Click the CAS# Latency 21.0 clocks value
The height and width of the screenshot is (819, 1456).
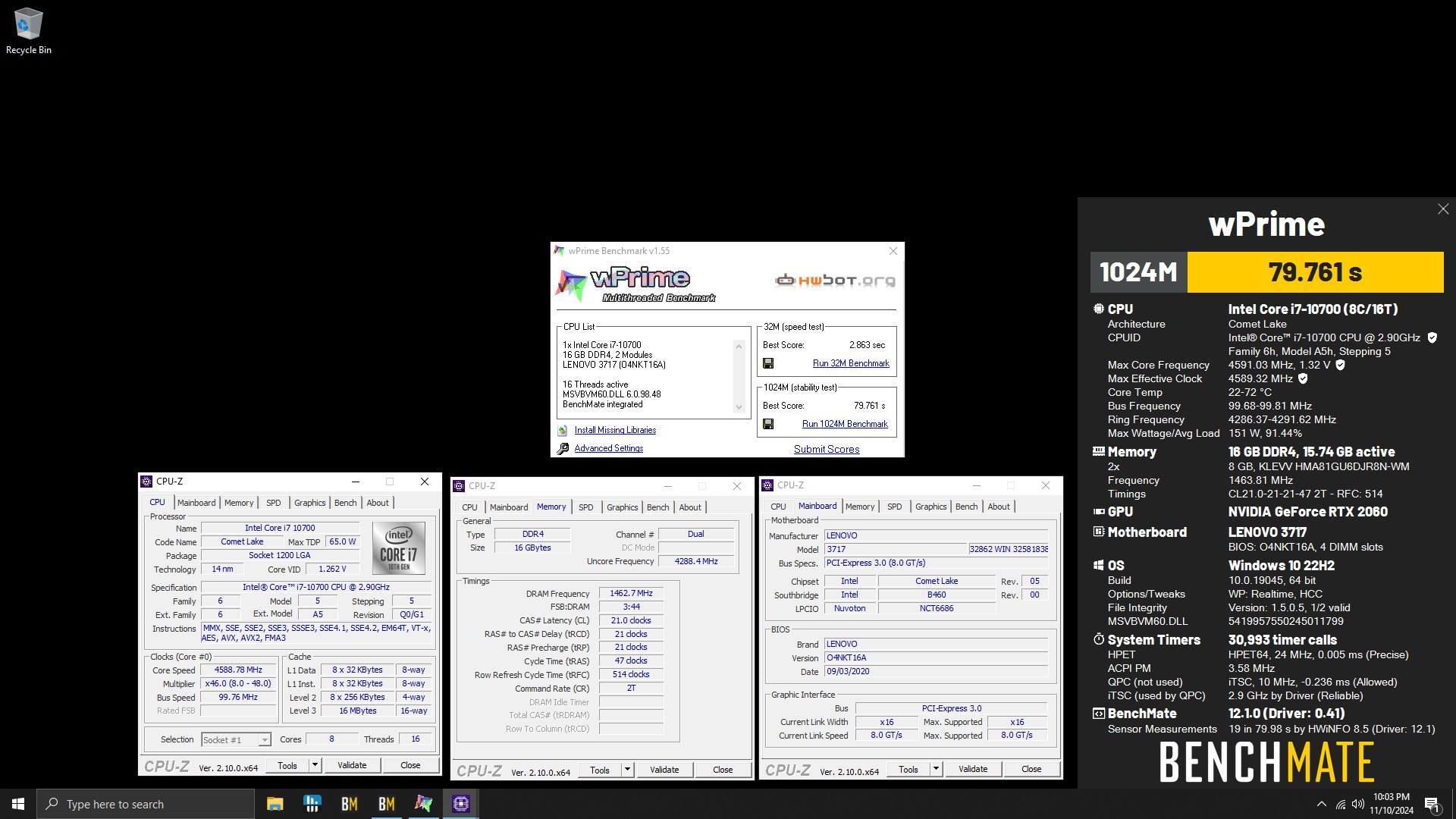[631, 621]
